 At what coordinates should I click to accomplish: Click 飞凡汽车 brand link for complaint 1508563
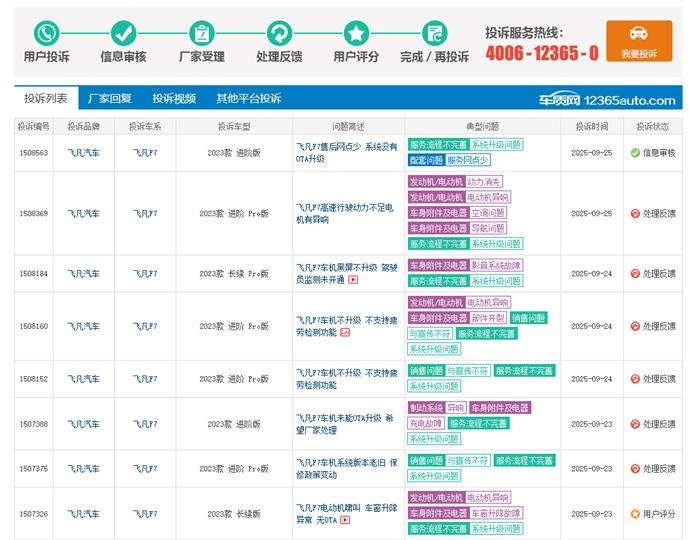[83, 153]
